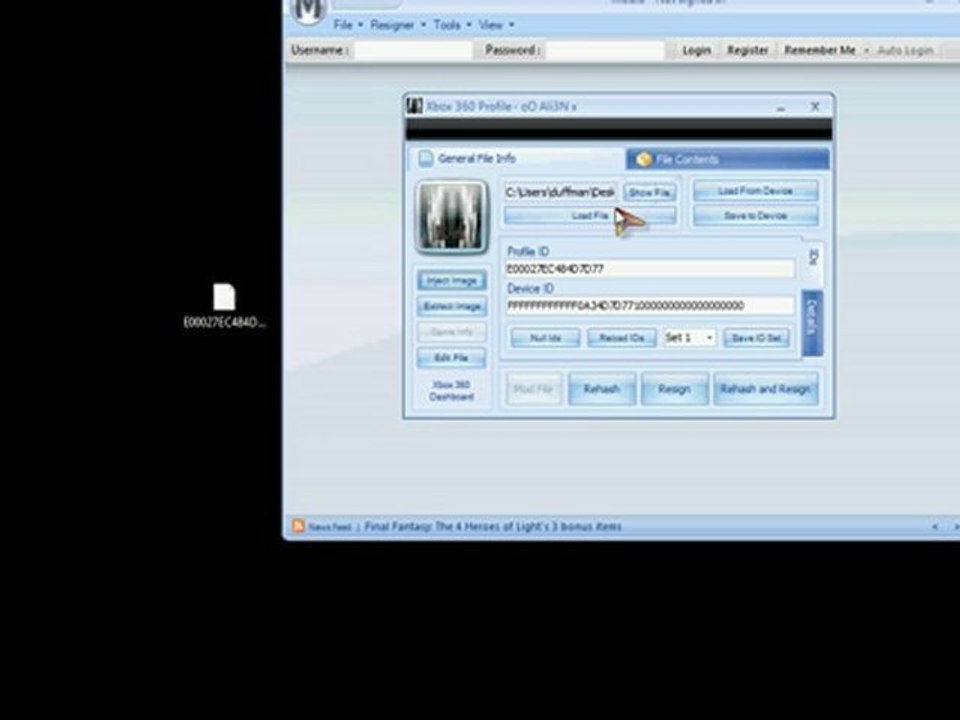Click Save to Device button
Viewport: 960px width, 720px height.
[755, 216]
